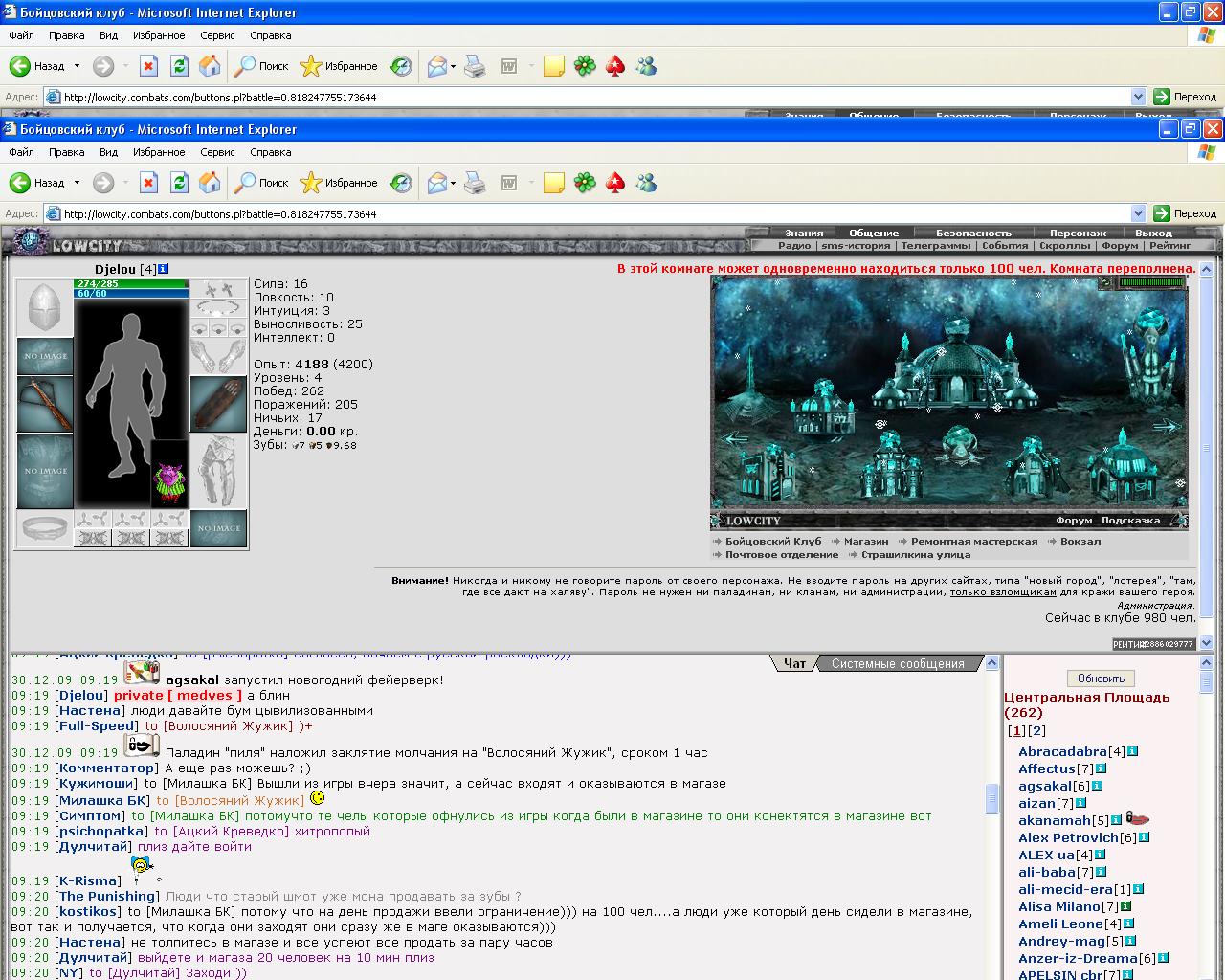This screenshot has width=1225, height=980.
Task: Go to Магазин link below map
Action: coord(866,542)
